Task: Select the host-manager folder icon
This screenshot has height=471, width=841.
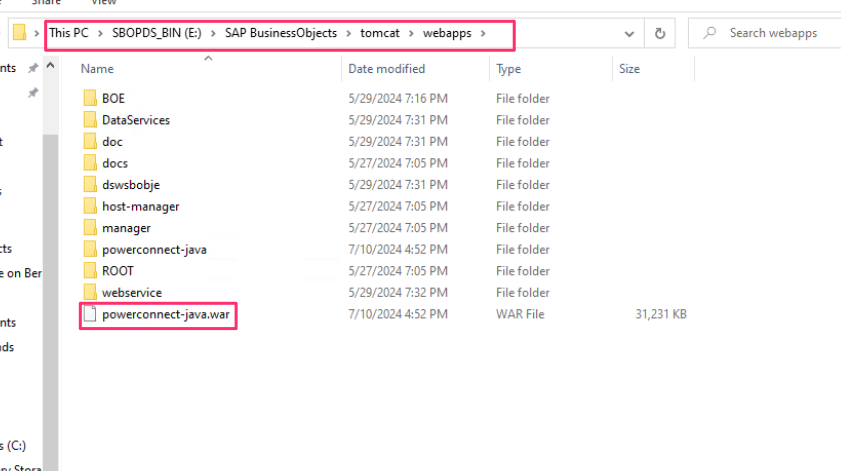Action: point(89,206)
